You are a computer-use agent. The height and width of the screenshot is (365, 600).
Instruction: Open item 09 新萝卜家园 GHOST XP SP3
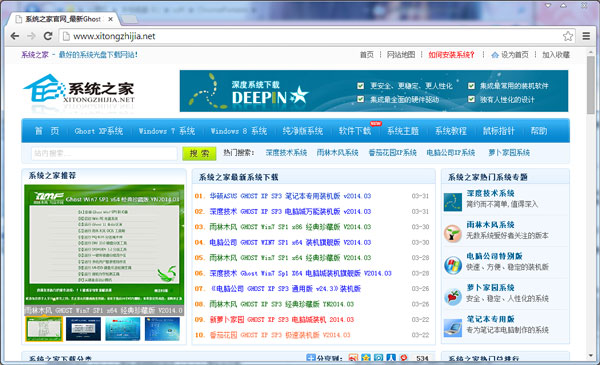click(282, 319)
